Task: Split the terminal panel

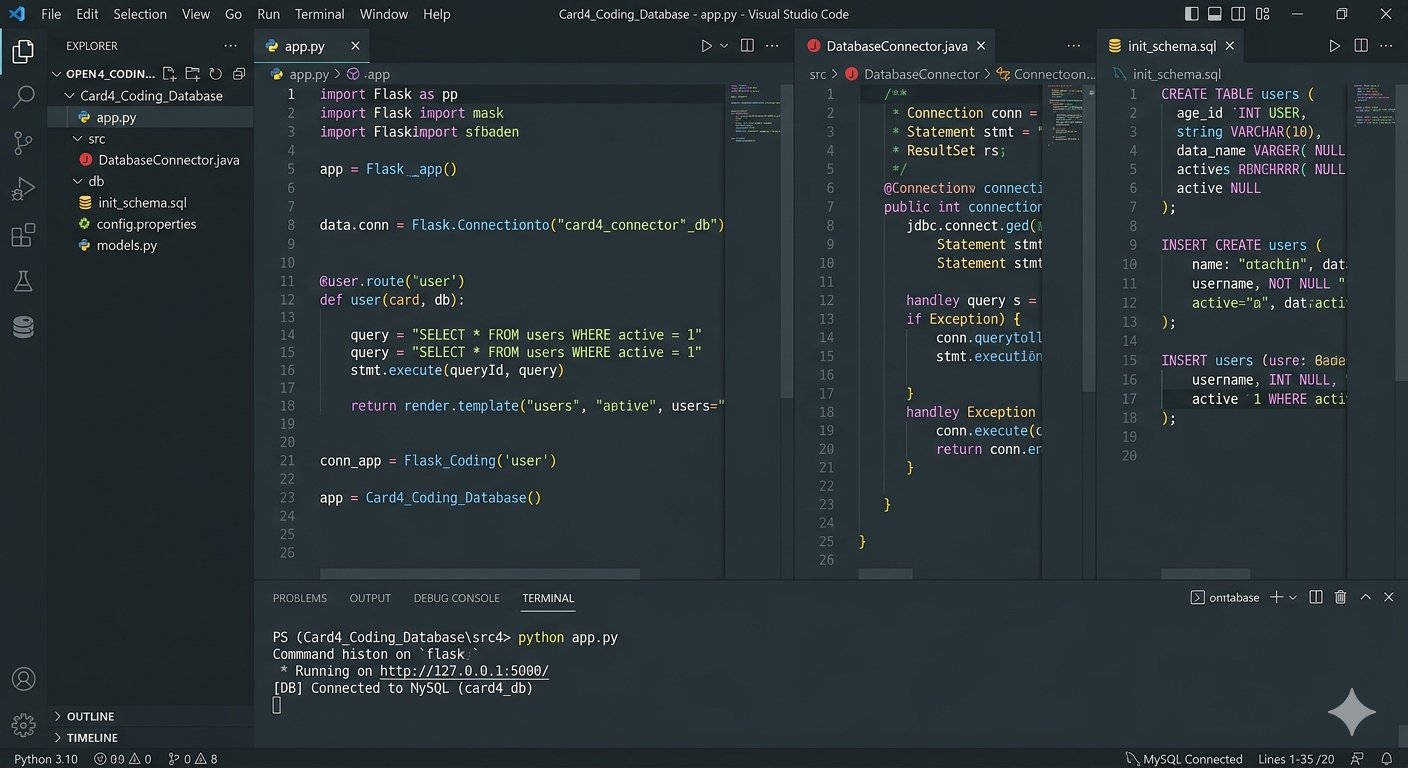Action: 1316,597
